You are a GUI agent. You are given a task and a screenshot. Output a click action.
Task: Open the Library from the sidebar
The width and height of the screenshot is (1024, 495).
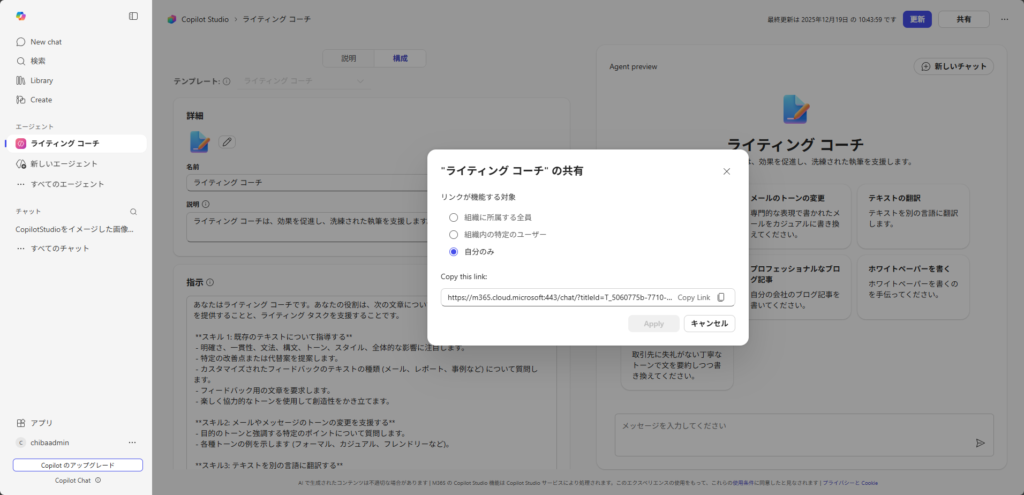(x=21, y=80)
